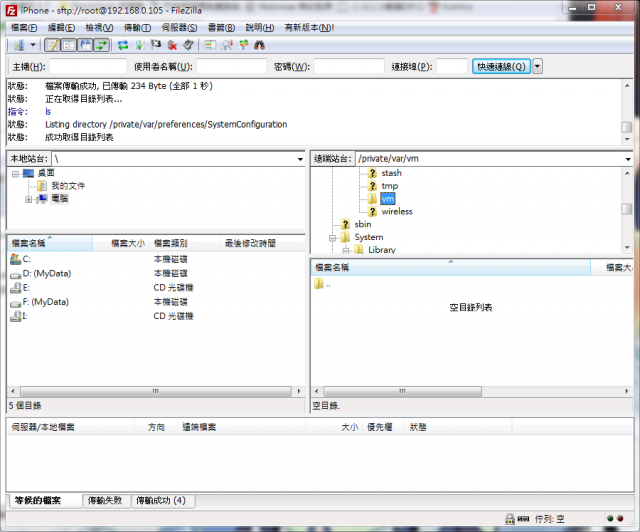Screen dimensions: 640x532
Task: Open the 伺服器(S) menu
Action: (x=179, y=28)
